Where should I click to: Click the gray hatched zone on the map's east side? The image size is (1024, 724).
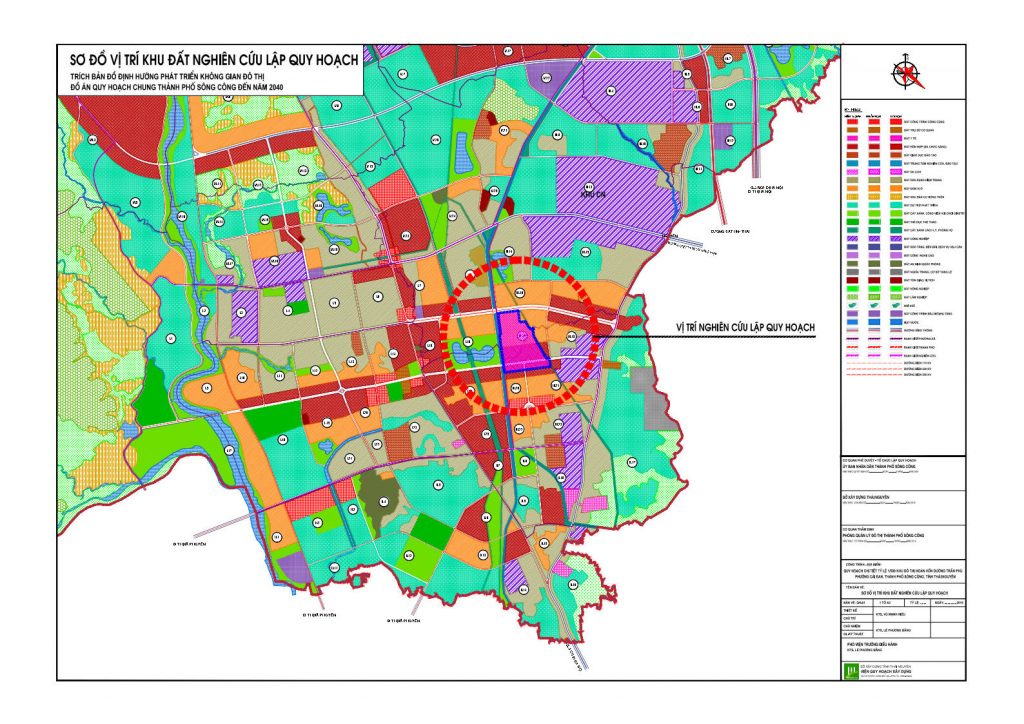(656, 401)
